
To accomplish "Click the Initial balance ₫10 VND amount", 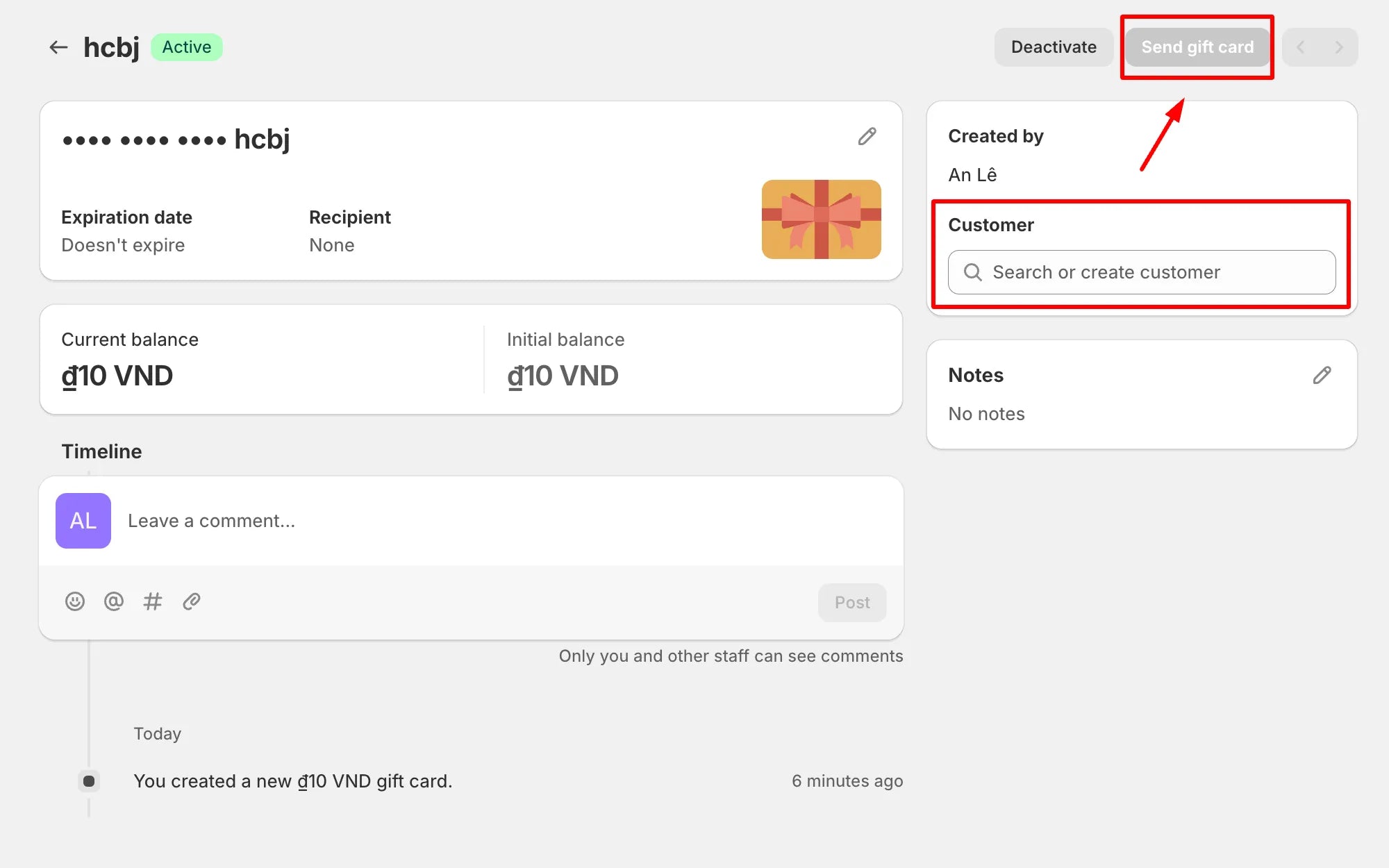I will click(x=563, y=376).
